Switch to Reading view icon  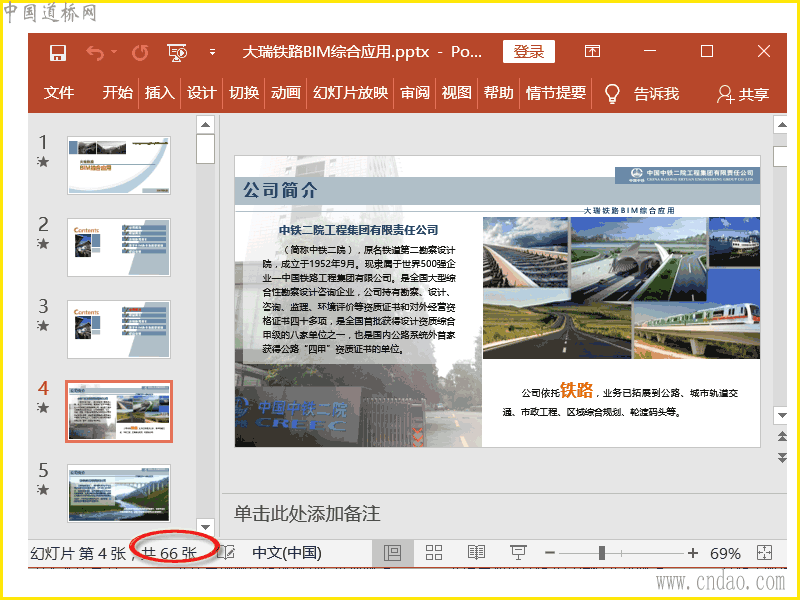tap(476, 553)
